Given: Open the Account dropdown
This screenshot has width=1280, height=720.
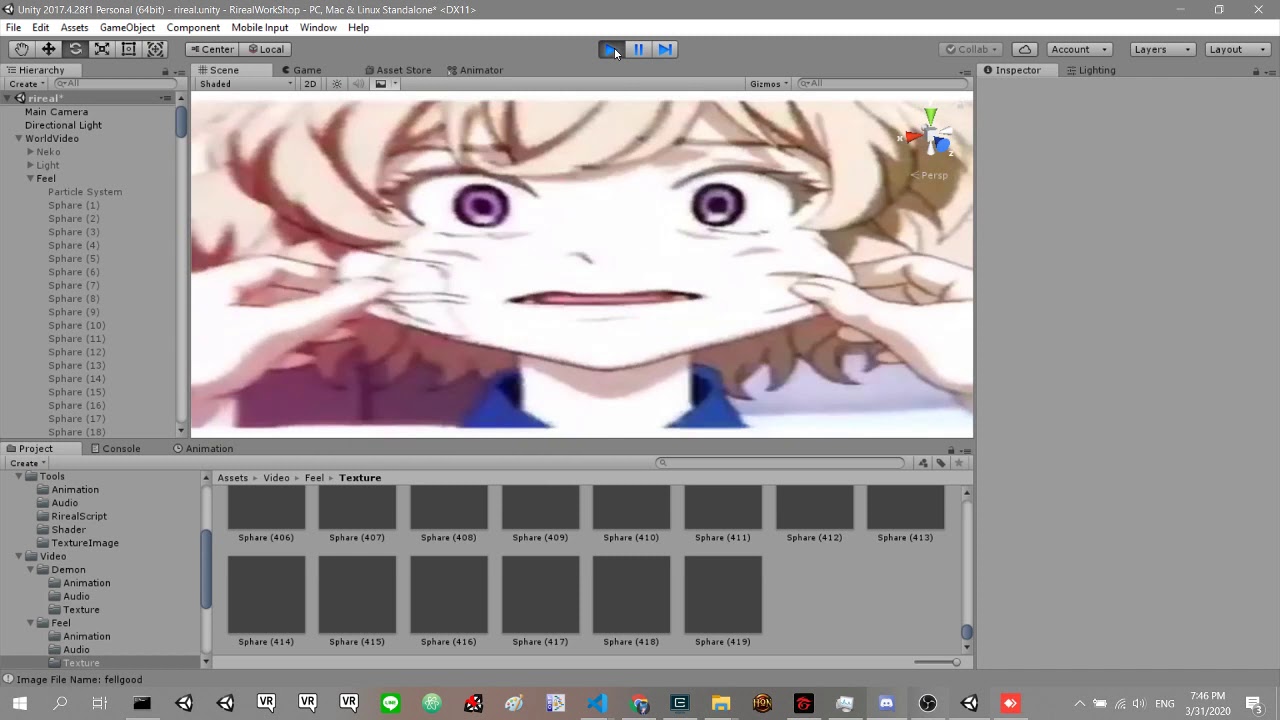Looking at the screenshot, I should 1078,49.
